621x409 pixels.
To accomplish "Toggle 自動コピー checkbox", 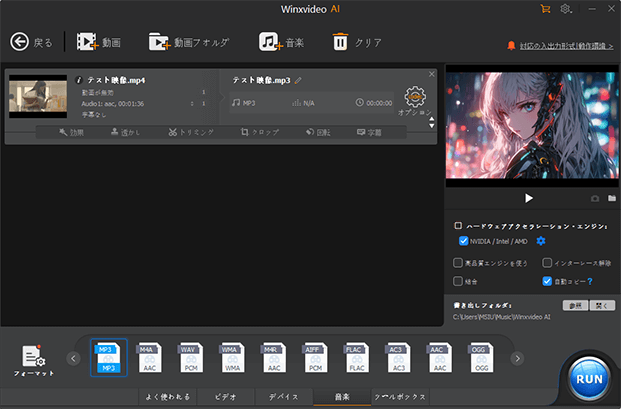I will (547, 281).
